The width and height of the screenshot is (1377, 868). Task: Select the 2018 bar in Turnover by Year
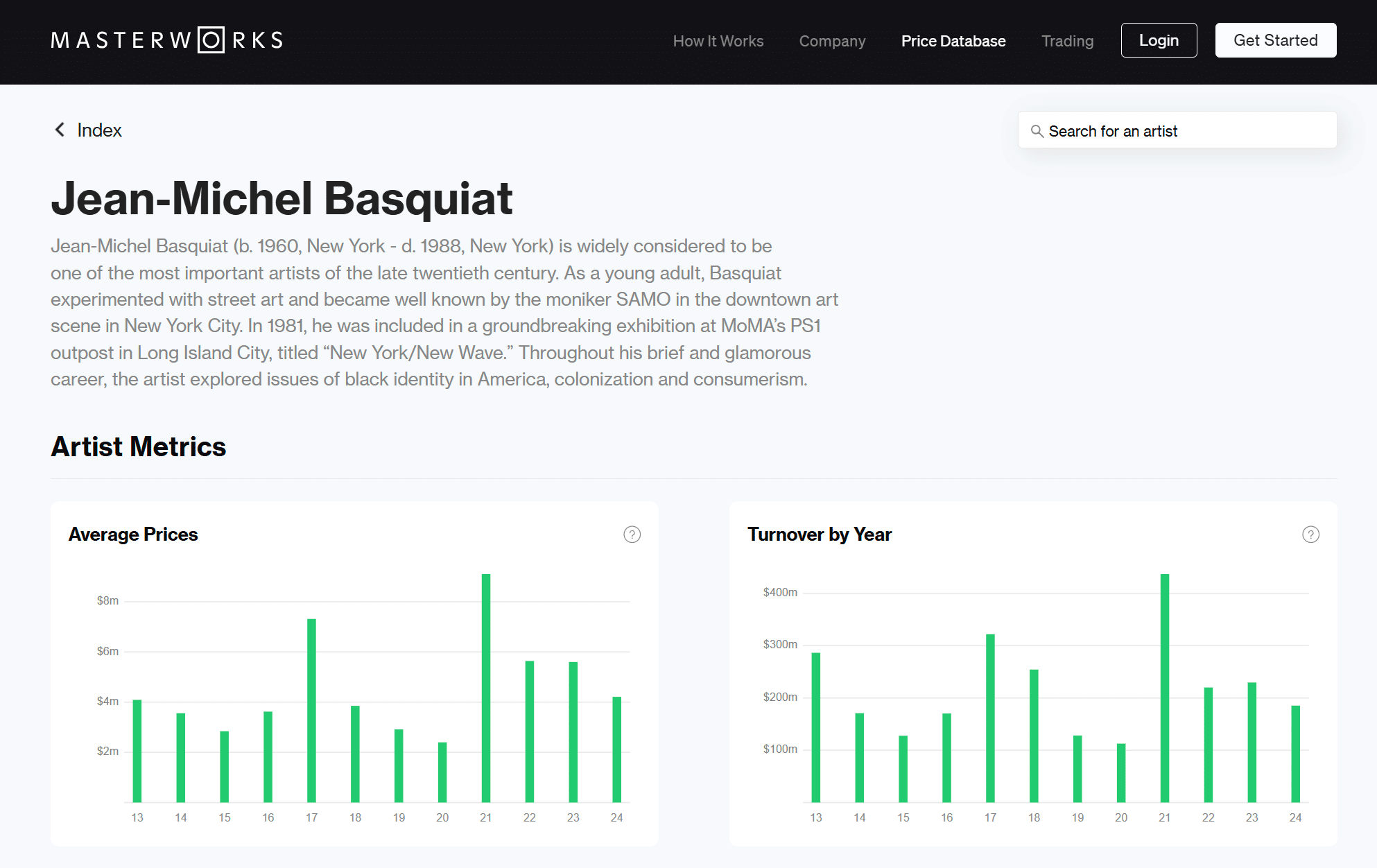click(1034, 736)
